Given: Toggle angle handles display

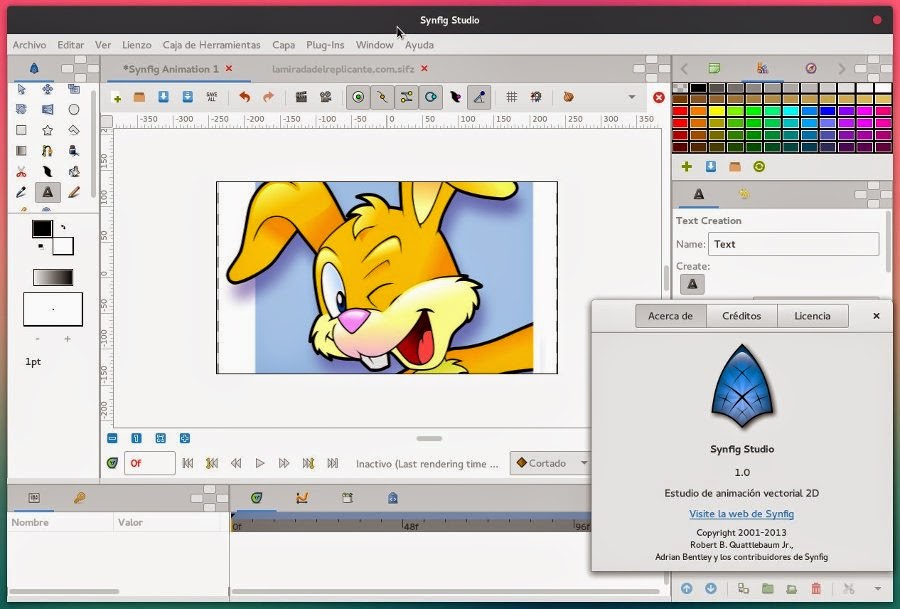Looking at the screenshot, I should 479,98.
